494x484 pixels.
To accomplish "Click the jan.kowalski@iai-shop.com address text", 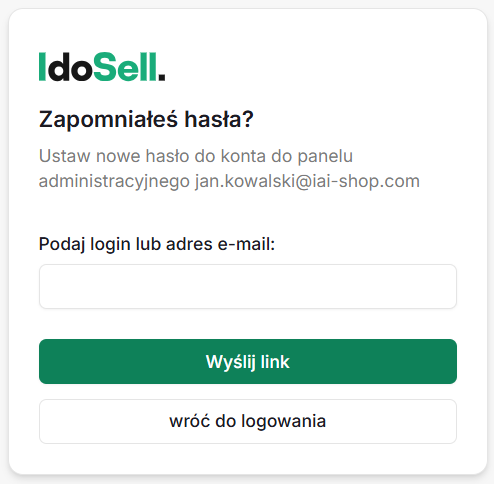I will coord(307,181).
